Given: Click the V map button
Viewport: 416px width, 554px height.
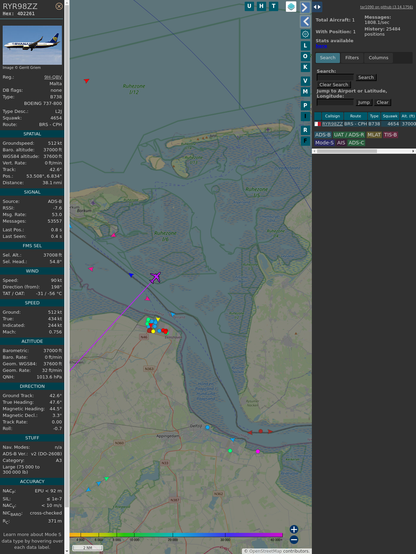Looking at the screenshot, I should click(x=305, y=81).
